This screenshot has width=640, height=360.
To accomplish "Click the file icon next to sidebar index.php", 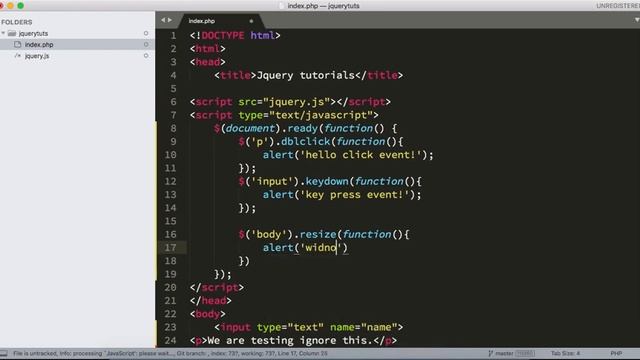I will 18,44.
